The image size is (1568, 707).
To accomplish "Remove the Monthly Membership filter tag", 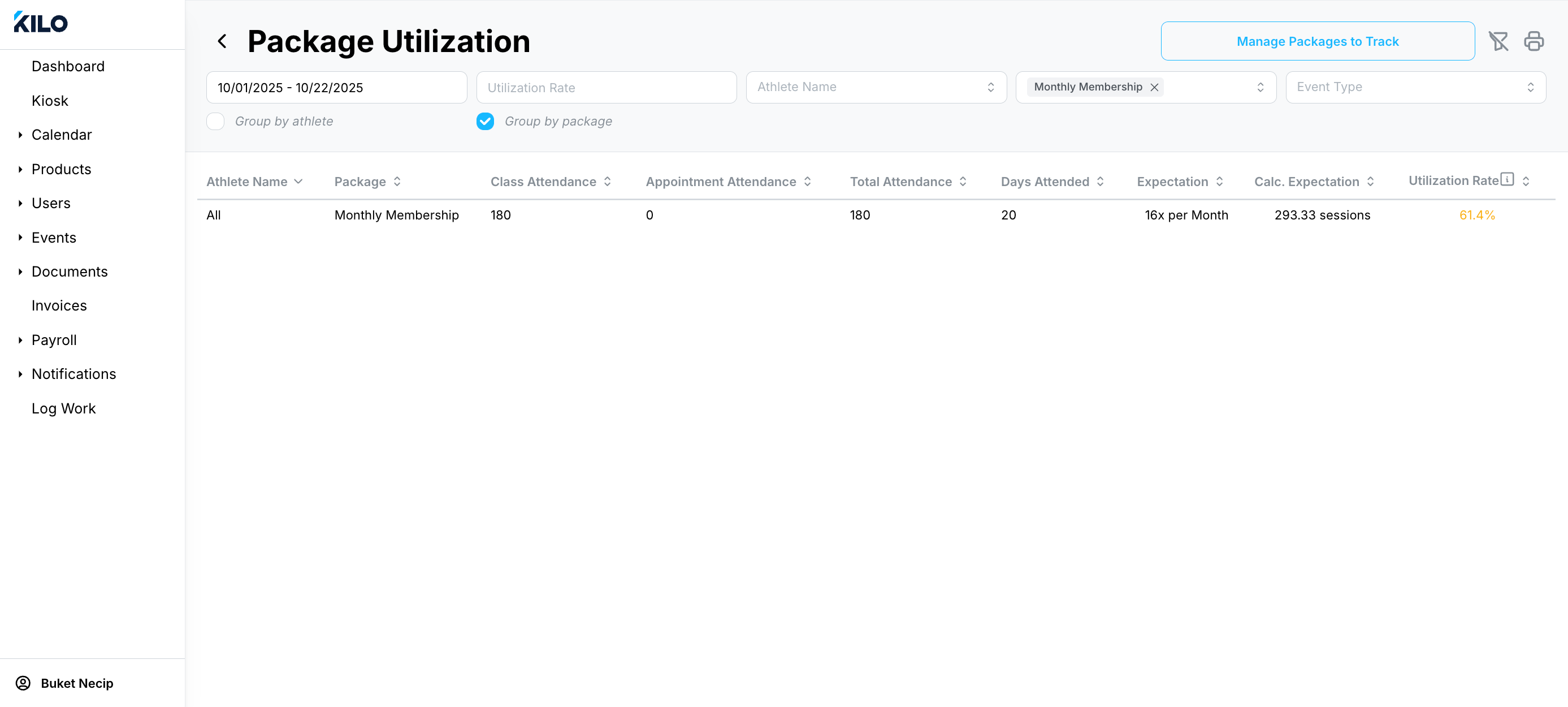I will [1154, 87].
